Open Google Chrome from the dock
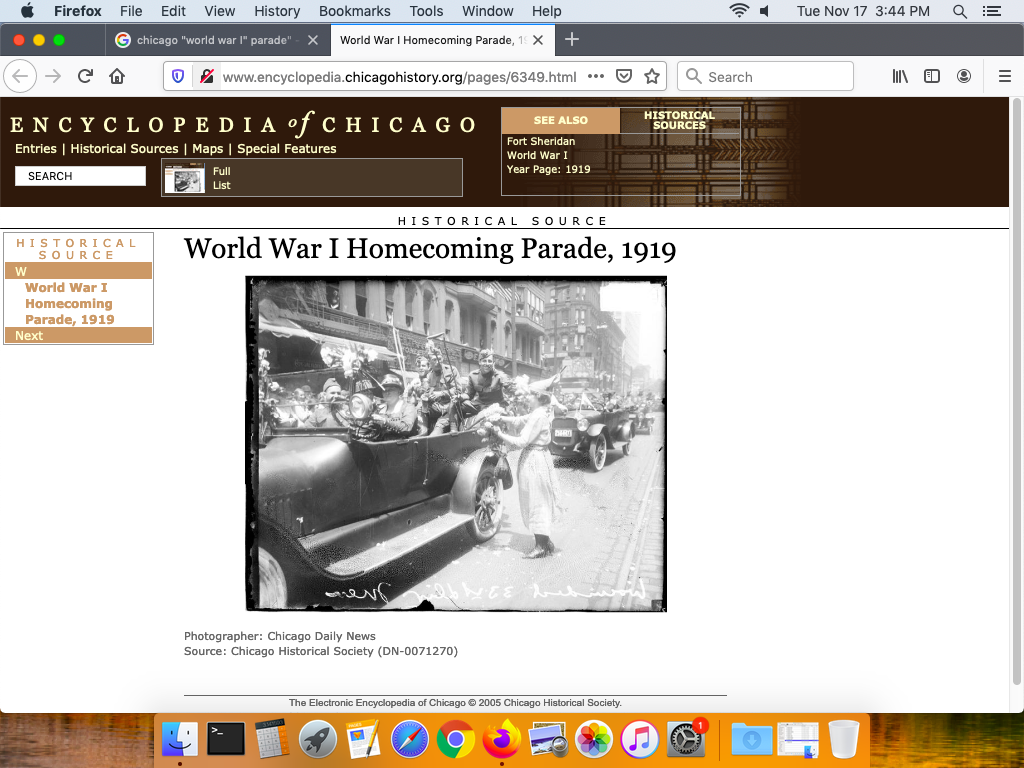 (455, 740)
